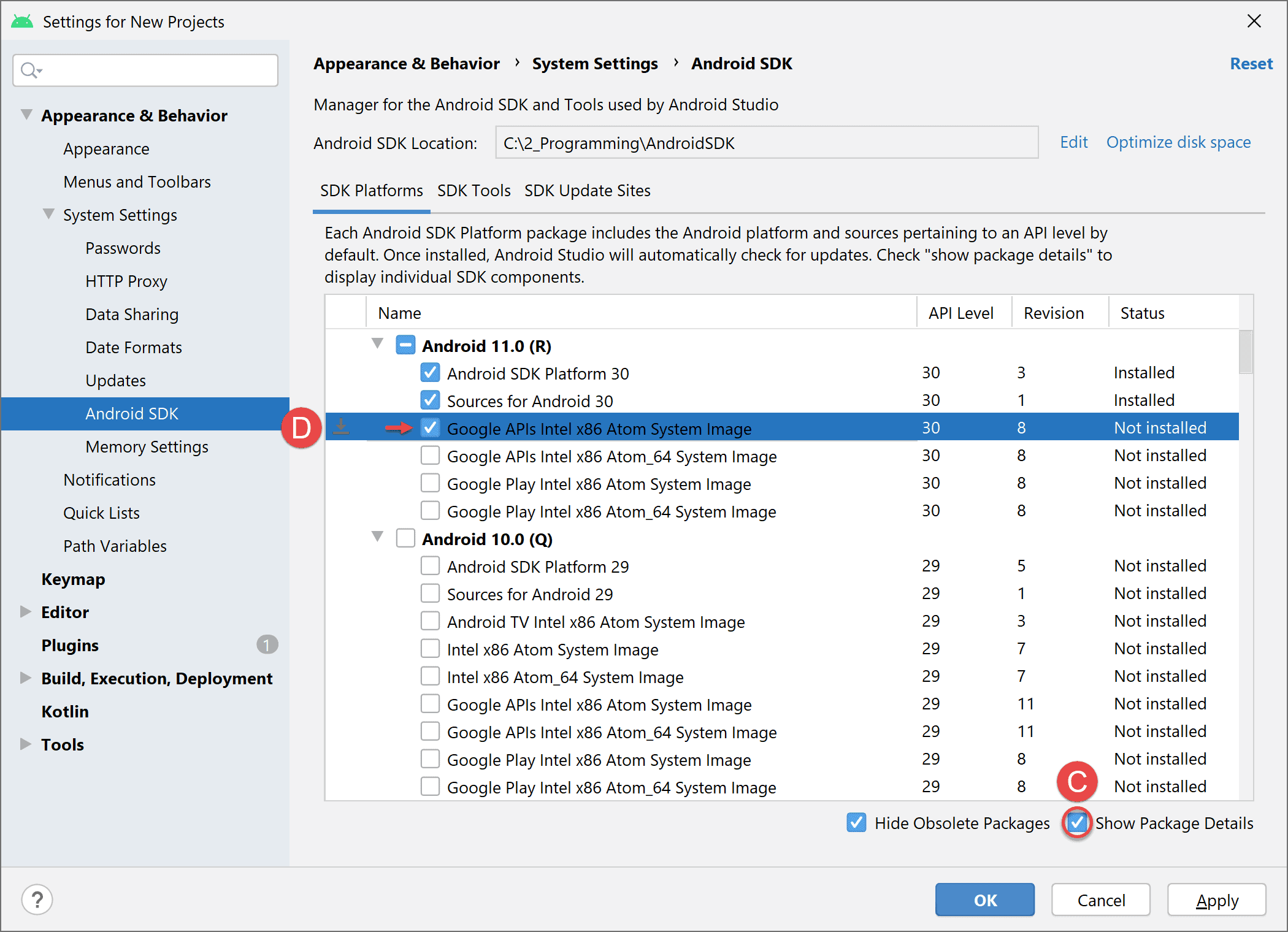Expand the Editor section arrow
The image size is (1288, 932).
(25, 611)
